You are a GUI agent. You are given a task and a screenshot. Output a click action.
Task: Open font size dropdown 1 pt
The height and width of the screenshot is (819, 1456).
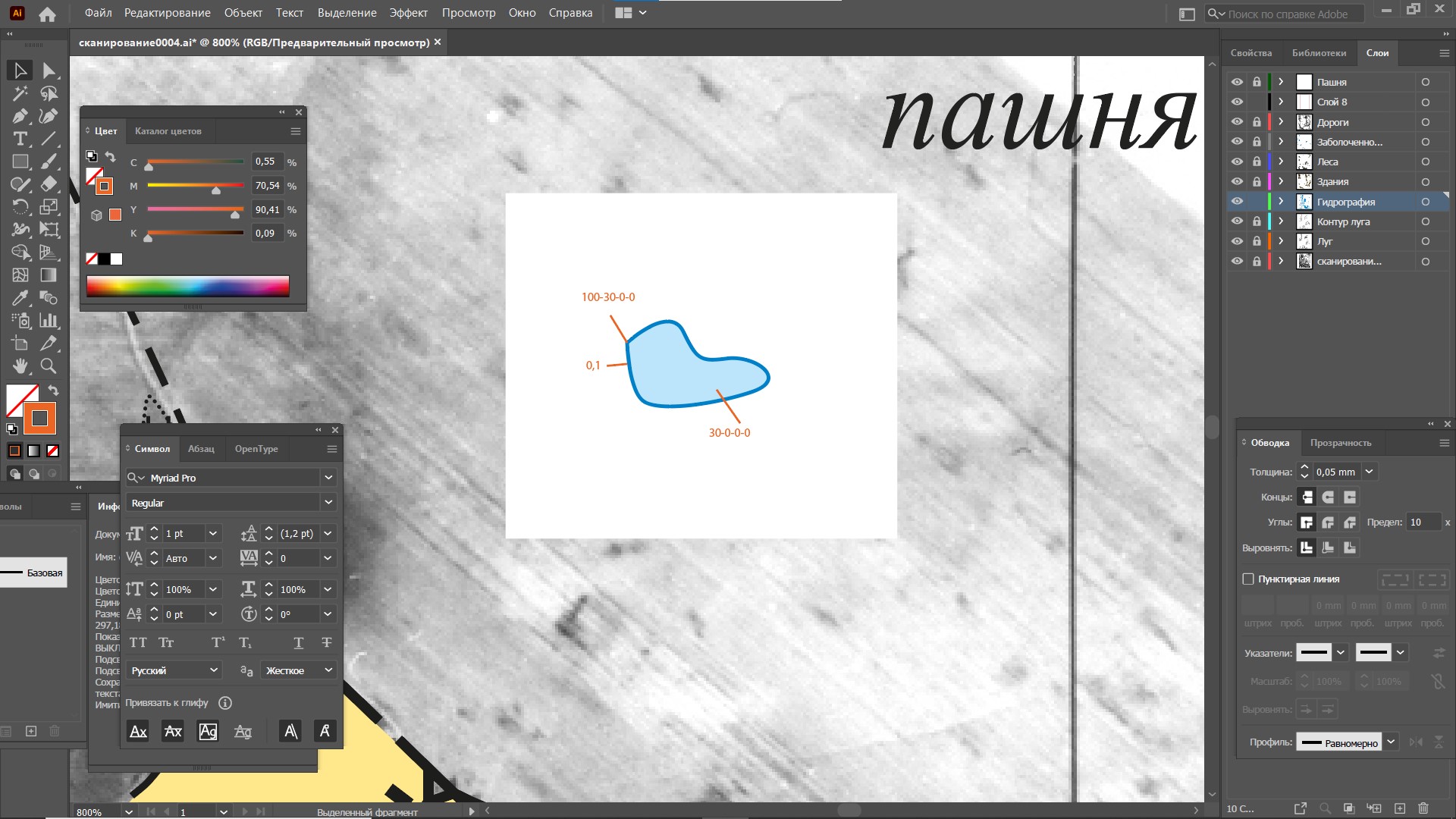213,534
